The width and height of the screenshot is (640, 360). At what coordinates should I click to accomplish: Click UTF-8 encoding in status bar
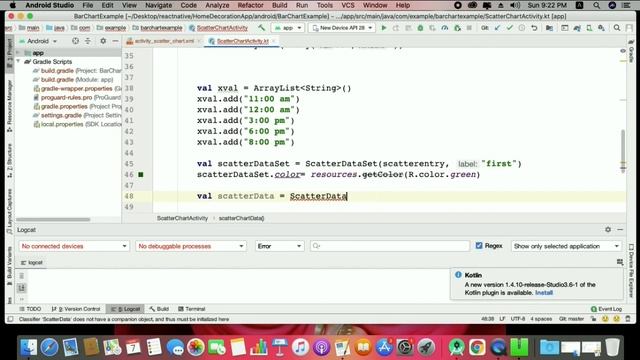click(517, 319)
